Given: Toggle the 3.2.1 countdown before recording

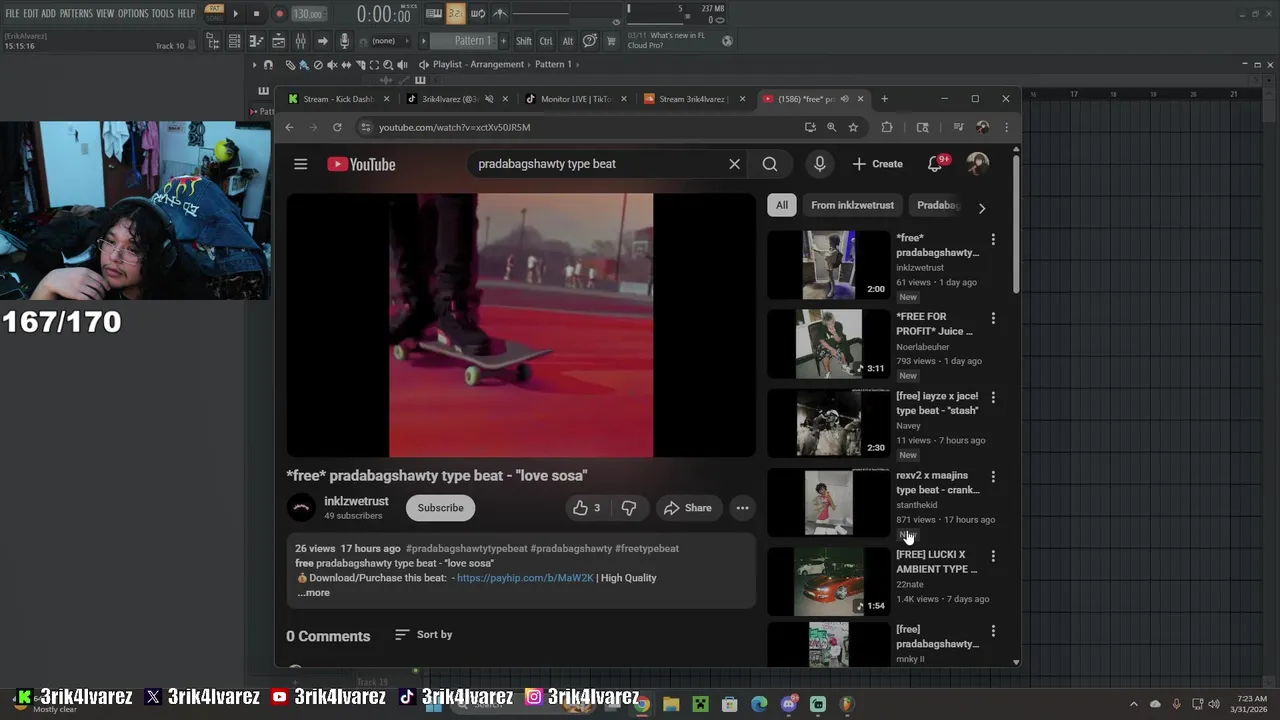Looking at the screenshot, I should click(455, 14).
